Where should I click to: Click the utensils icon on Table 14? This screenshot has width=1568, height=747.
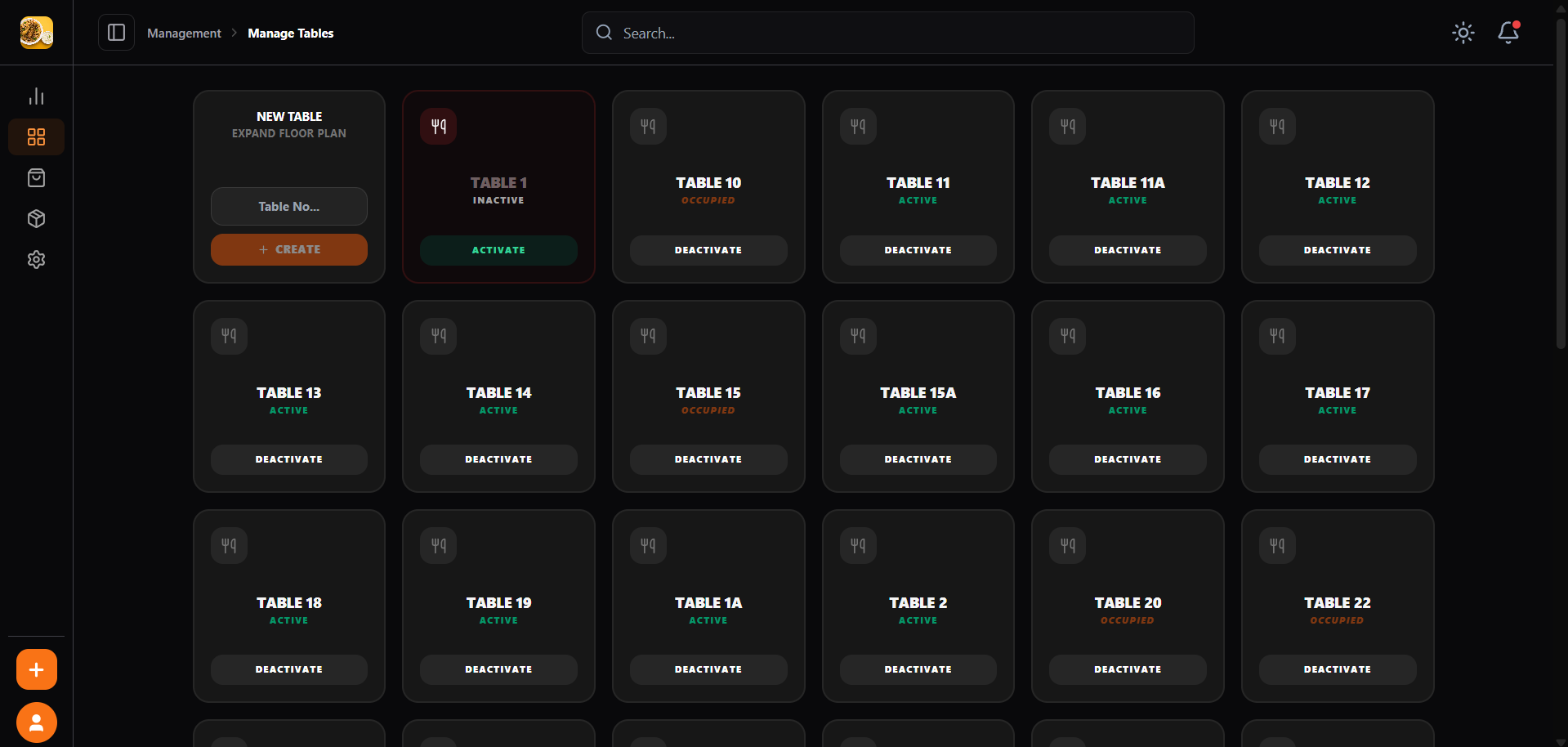point(439,336)
